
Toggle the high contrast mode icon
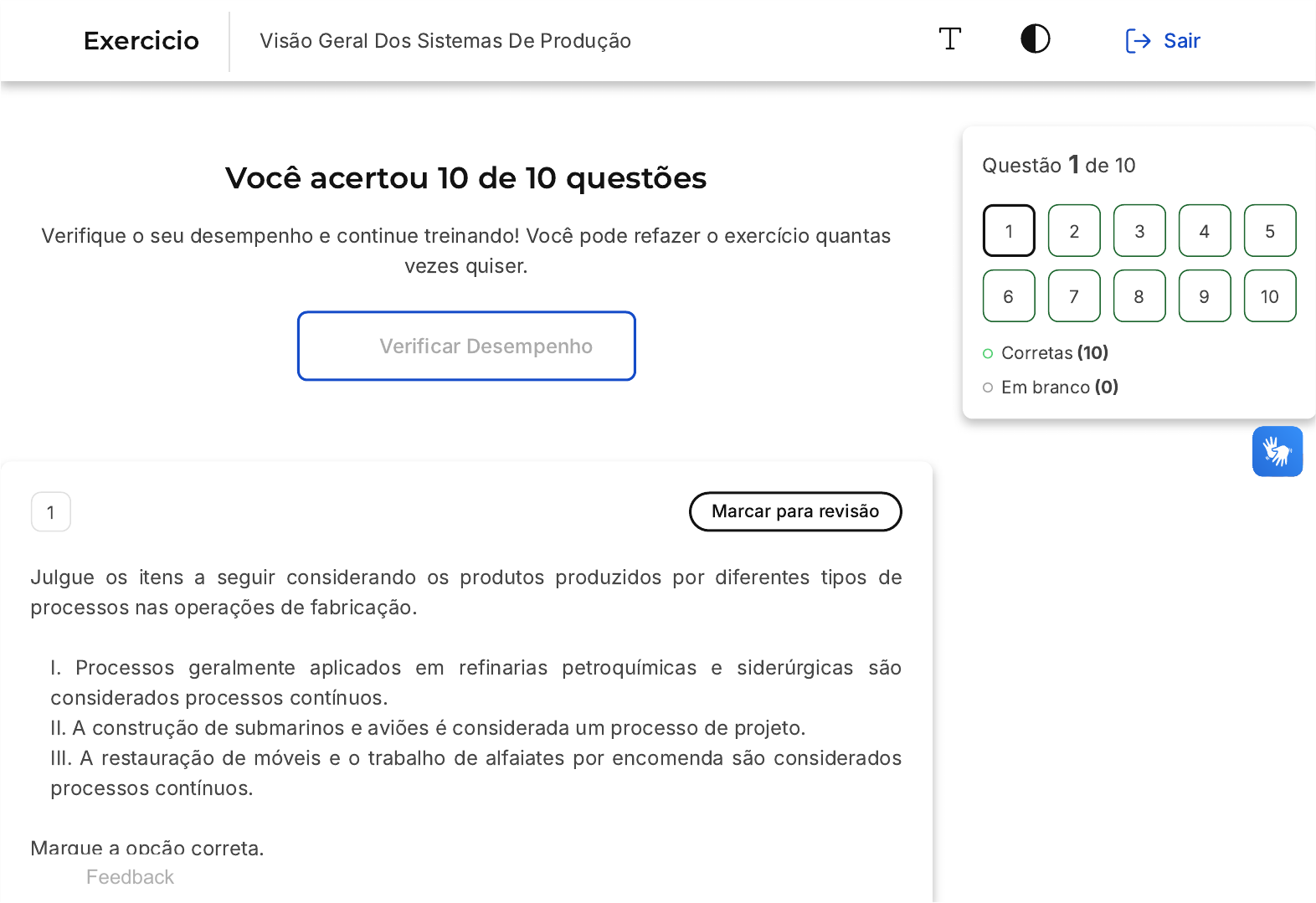click(1035, 39)
